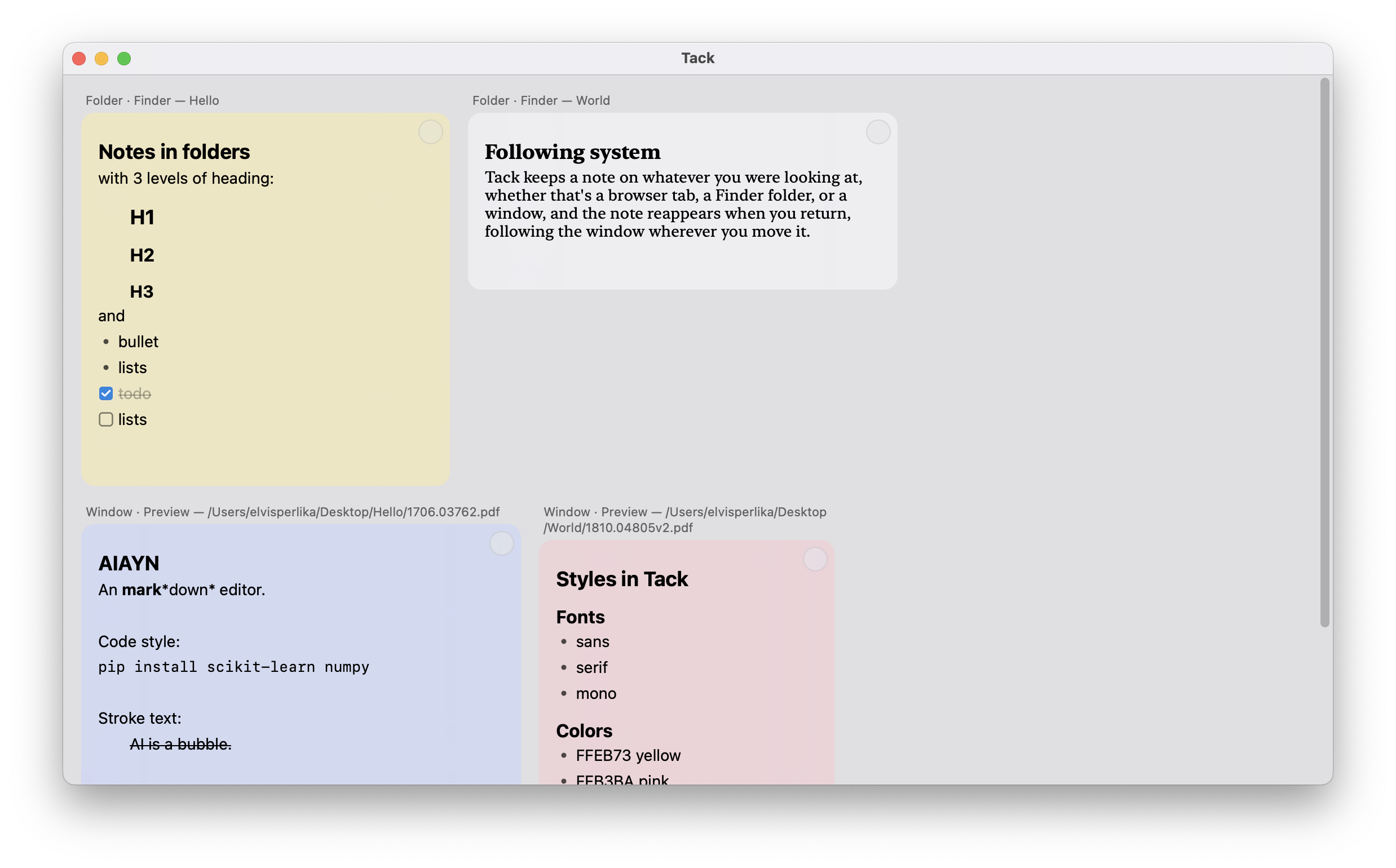
Task: Click the 'Following system' heading
Action: click(572, 152)
